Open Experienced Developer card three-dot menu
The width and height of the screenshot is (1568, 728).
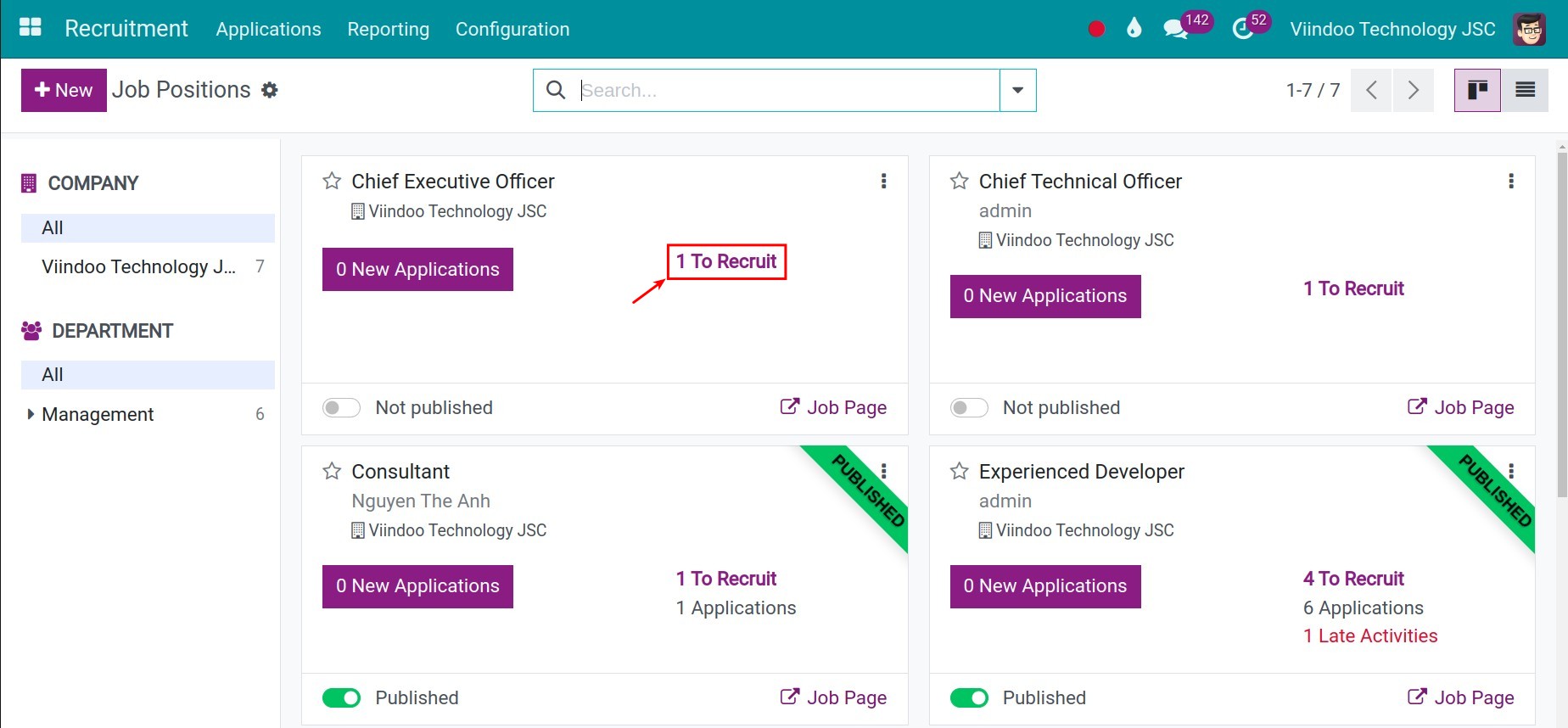[x=1511, y=471]
